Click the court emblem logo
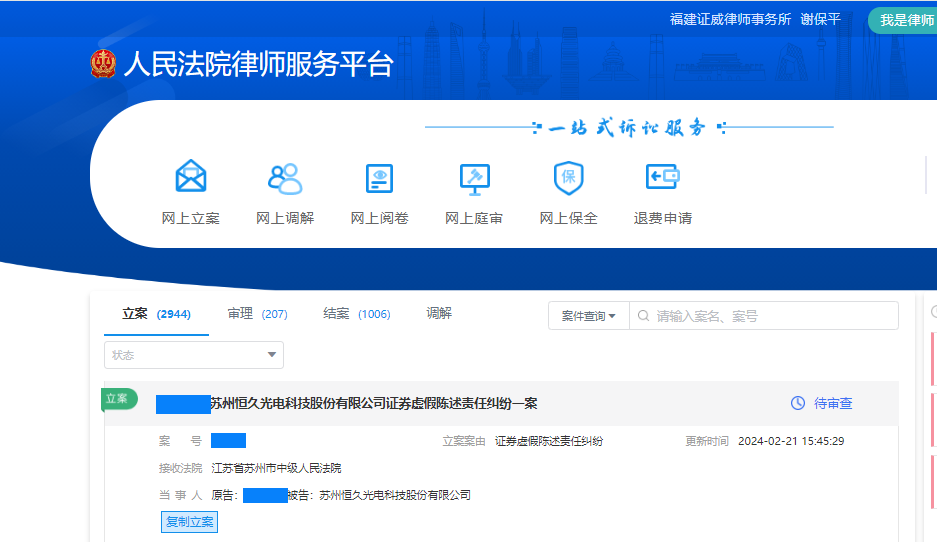 (103, 63)
